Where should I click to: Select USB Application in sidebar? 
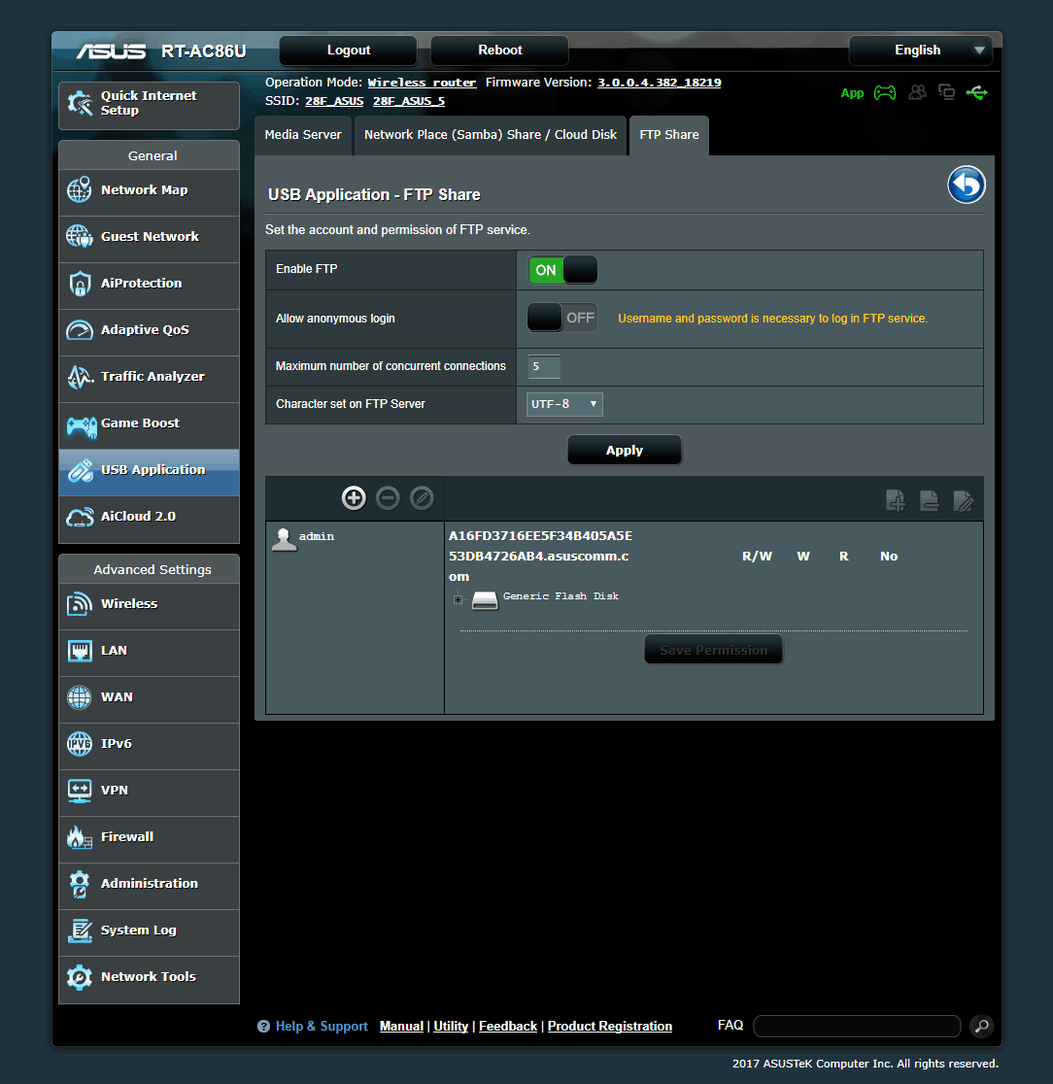click(149, 471)
